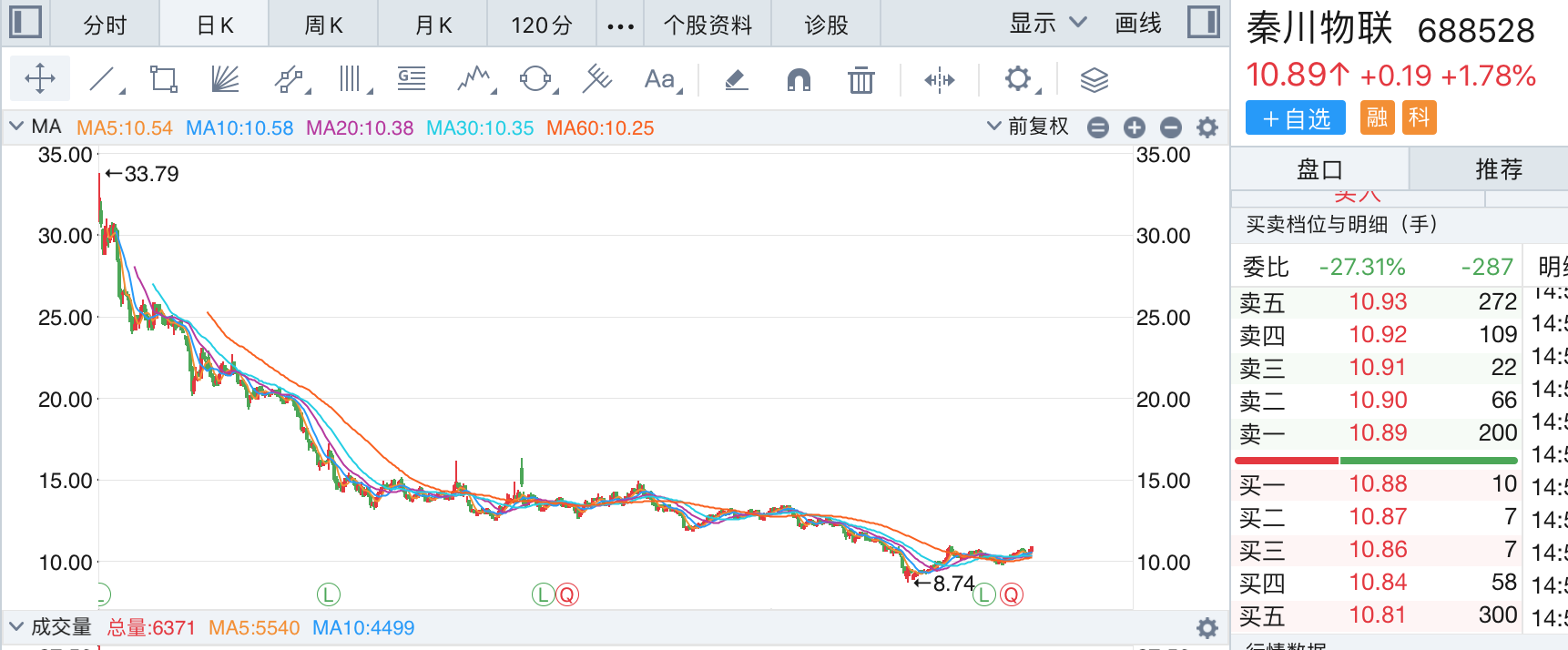The height and width of the screenshot is (650, 1568).
Task: Open the 前复权 adjustment dropdown
Action: (x=1028, y=127)
